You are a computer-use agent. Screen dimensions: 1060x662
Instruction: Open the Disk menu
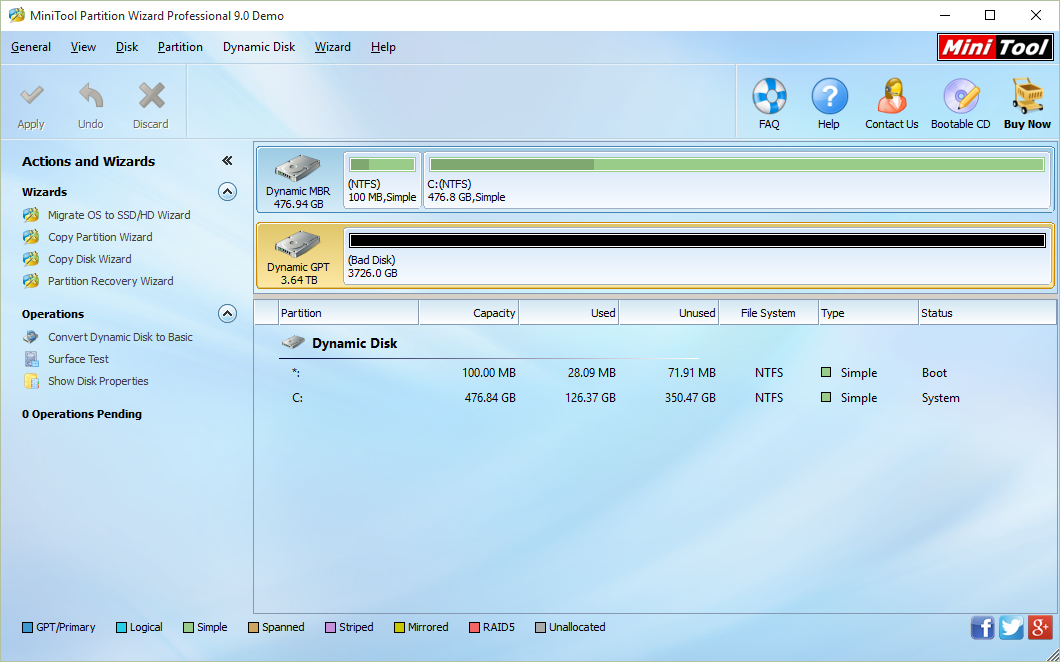[x=127, y=47]
